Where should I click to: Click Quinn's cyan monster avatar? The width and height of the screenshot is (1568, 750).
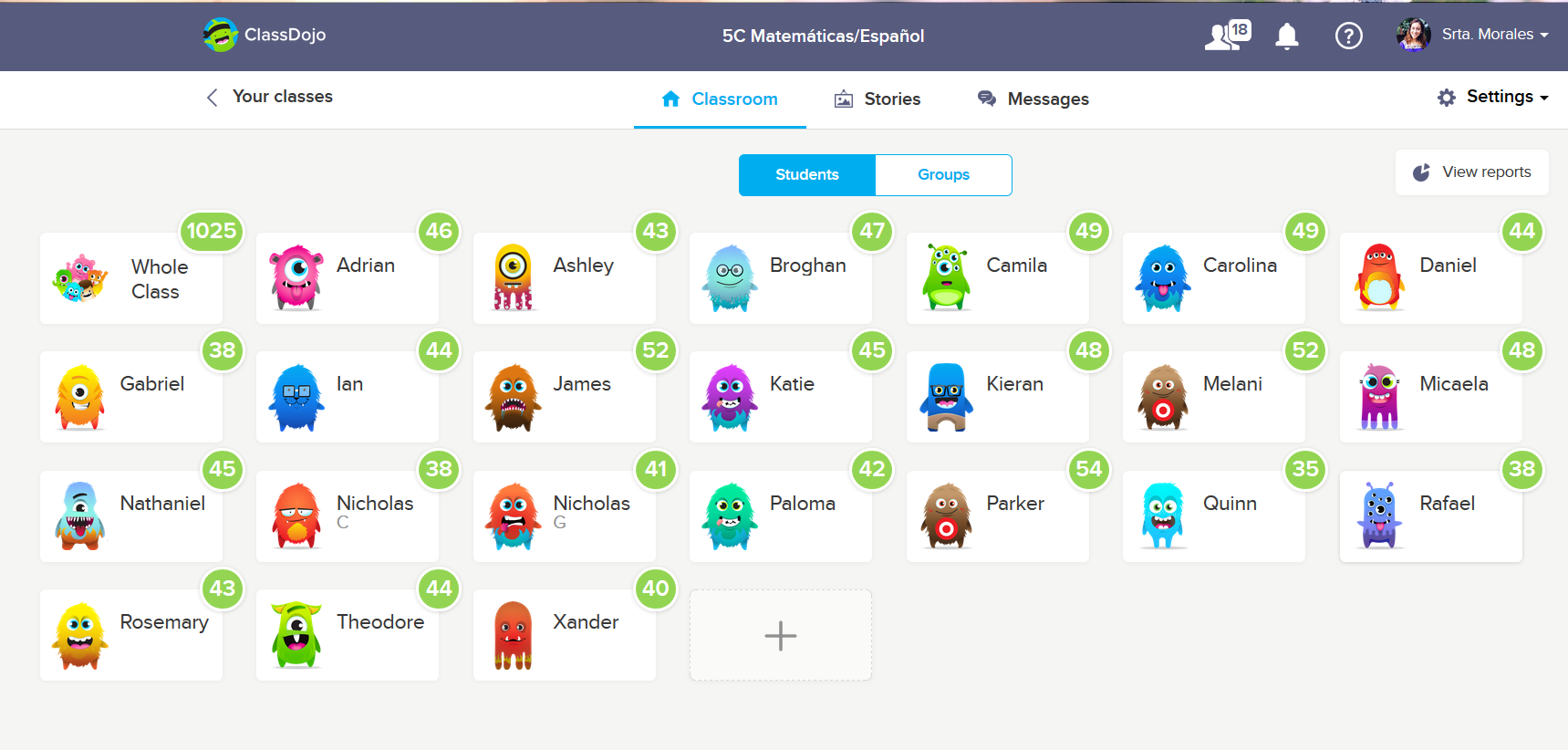(x=1163, y=516)
